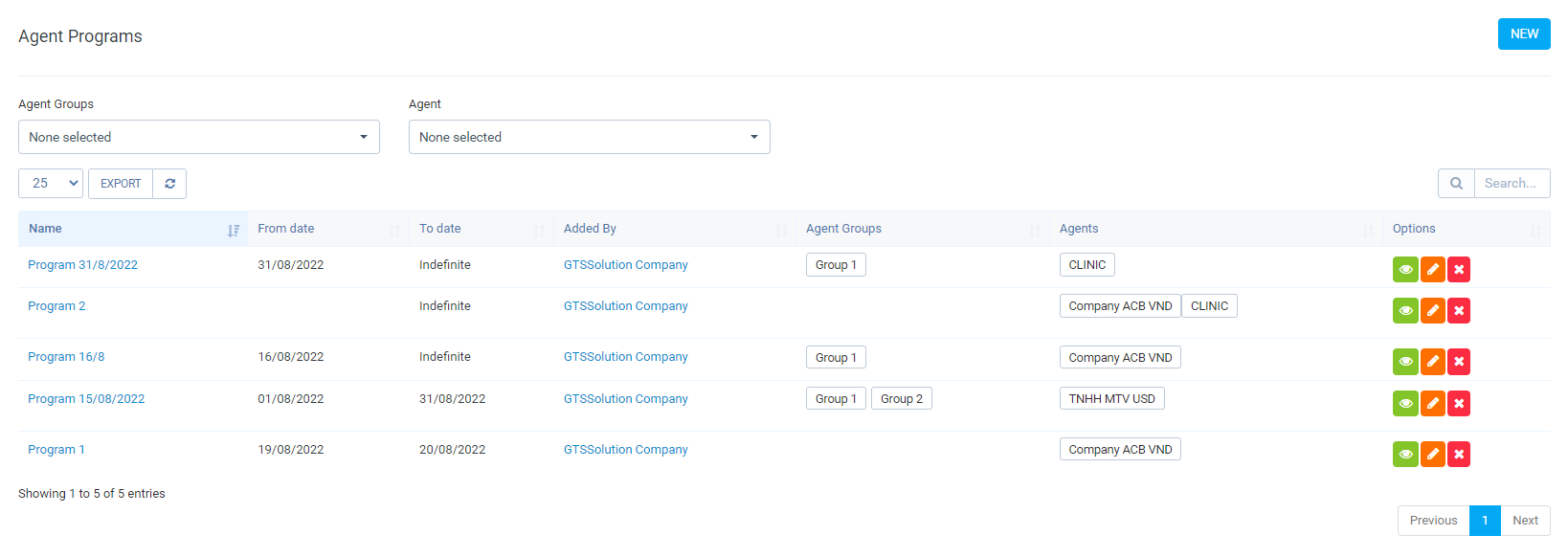Viewport: 1568px width, 558px height.
Task: Edit Program 15/08/2022 with pencil icon
Action: 1432,404
